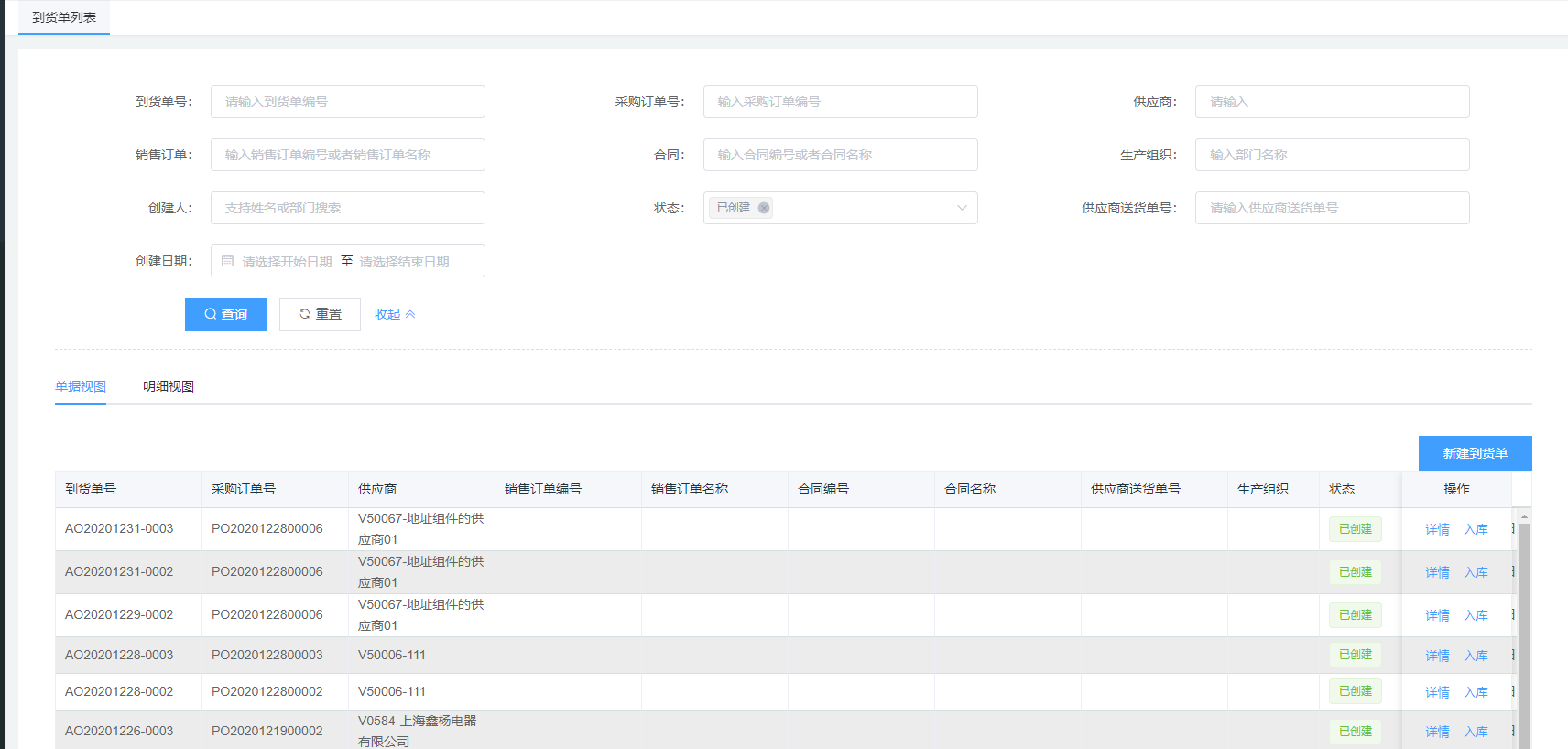Click 入库 for AO20201228-0002
This screenshot has width=1568, height=749.
coord(1475,692)
